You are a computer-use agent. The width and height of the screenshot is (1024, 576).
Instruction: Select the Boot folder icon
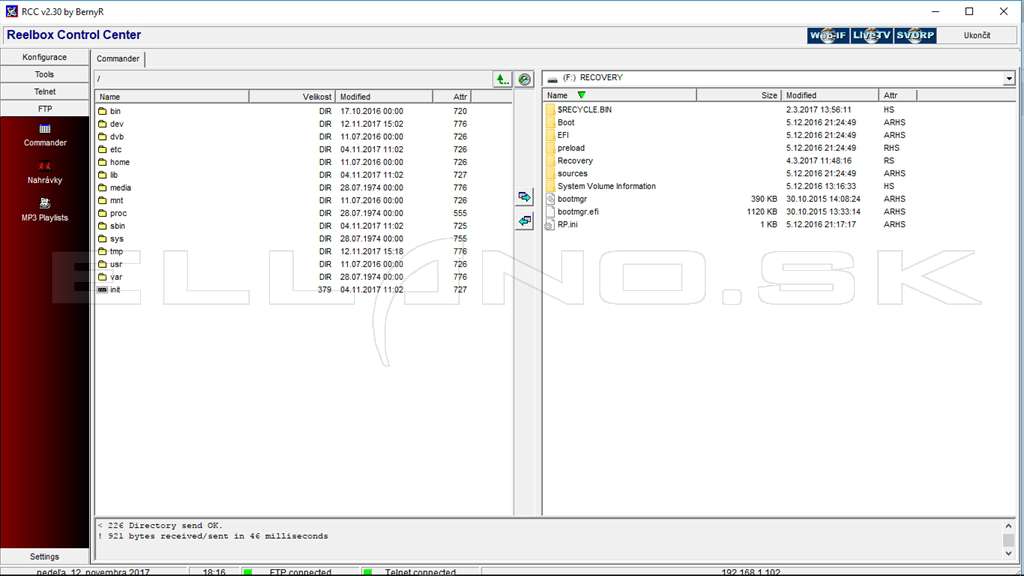coord(550,122)
